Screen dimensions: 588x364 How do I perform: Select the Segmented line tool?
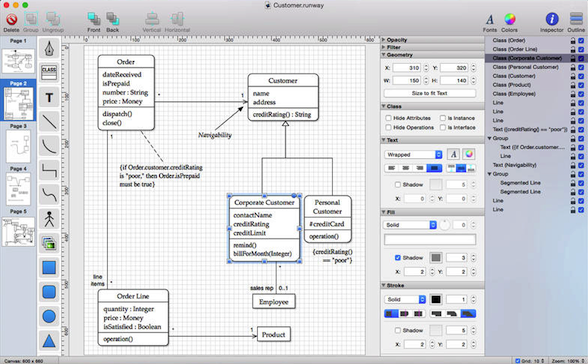49,171
